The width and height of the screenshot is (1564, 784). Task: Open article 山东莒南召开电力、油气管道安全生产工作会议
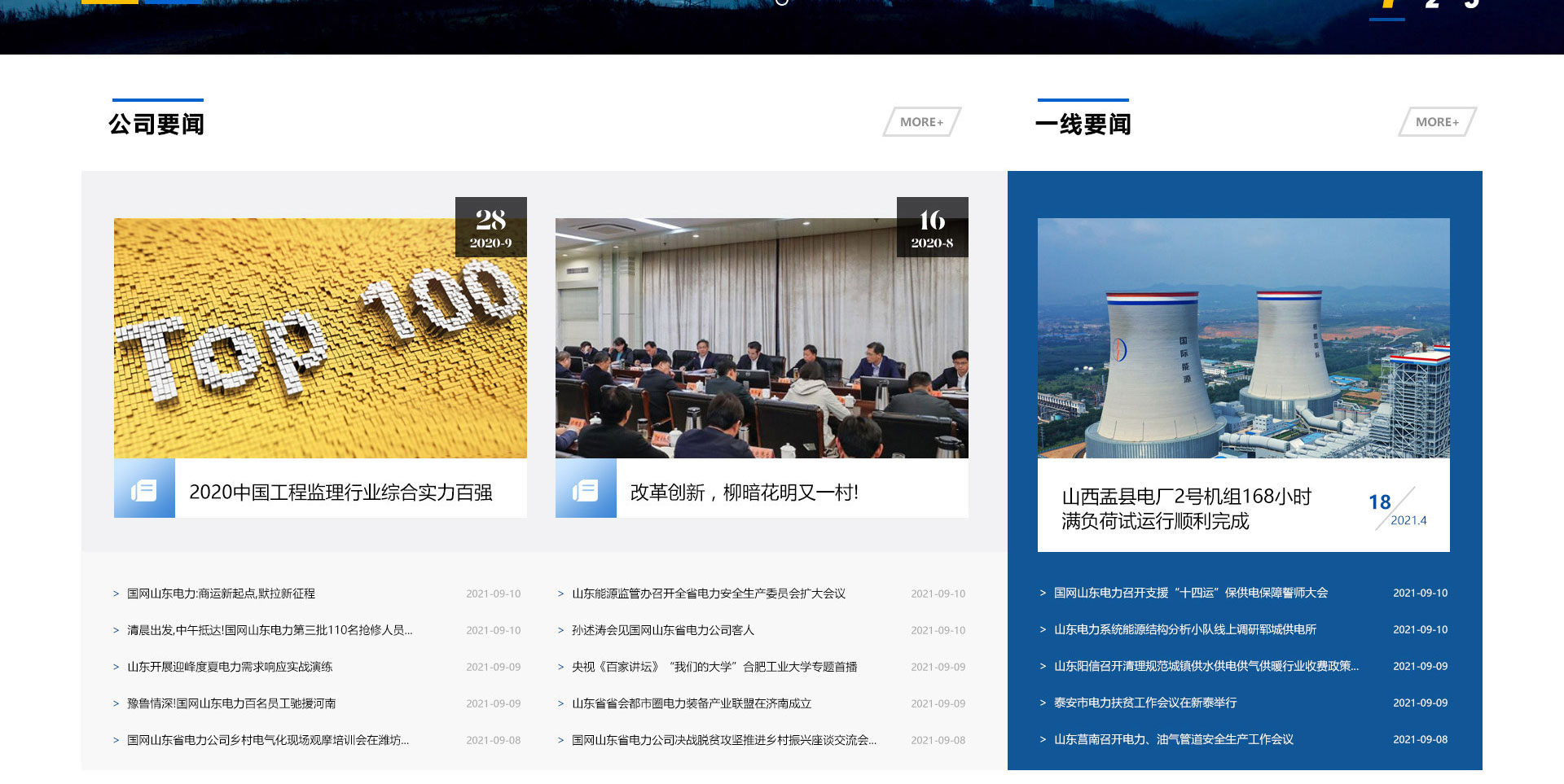[x=1173, y=739]
